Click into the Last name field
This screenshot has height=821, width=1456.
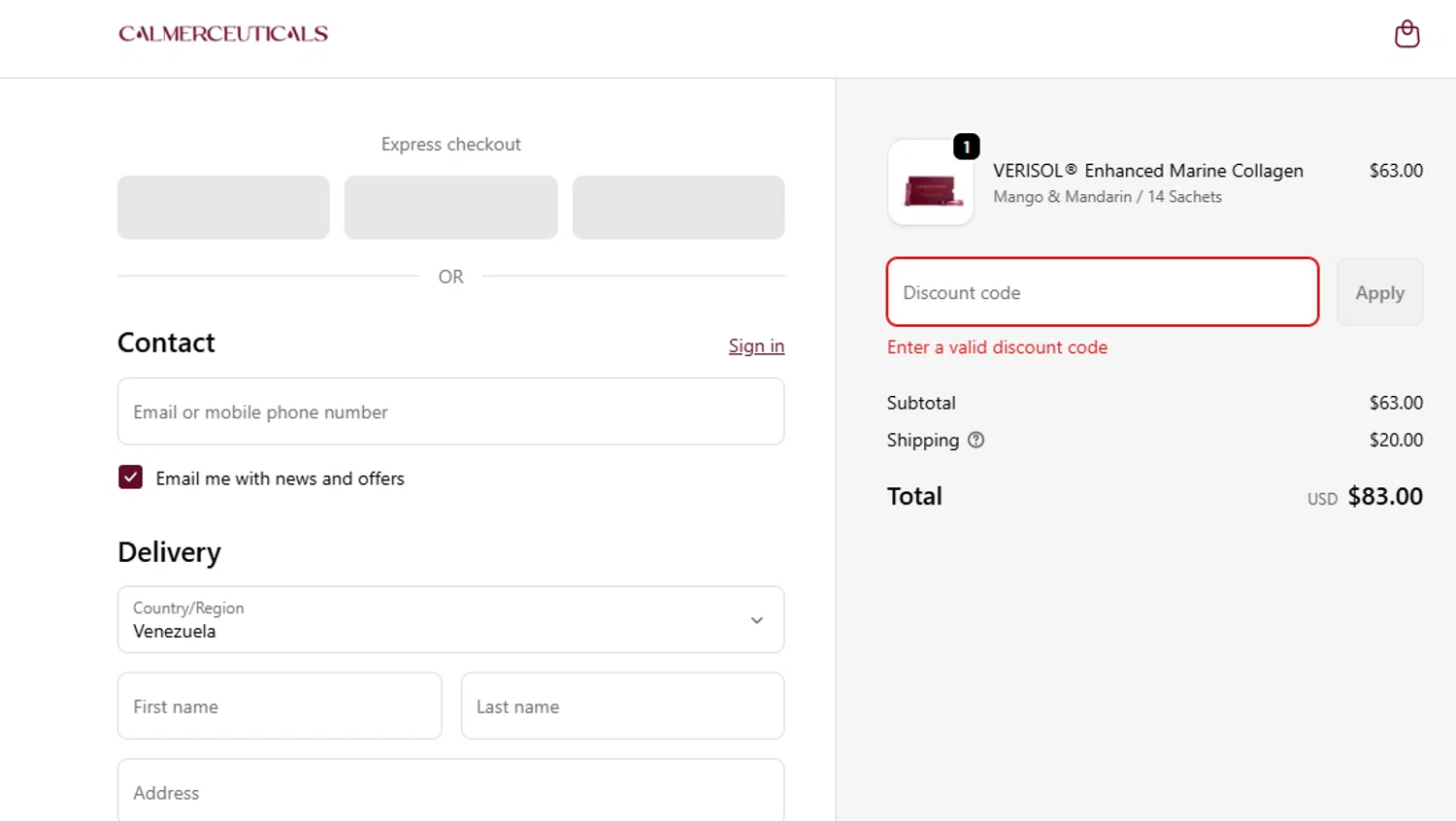tap(622, 706)
